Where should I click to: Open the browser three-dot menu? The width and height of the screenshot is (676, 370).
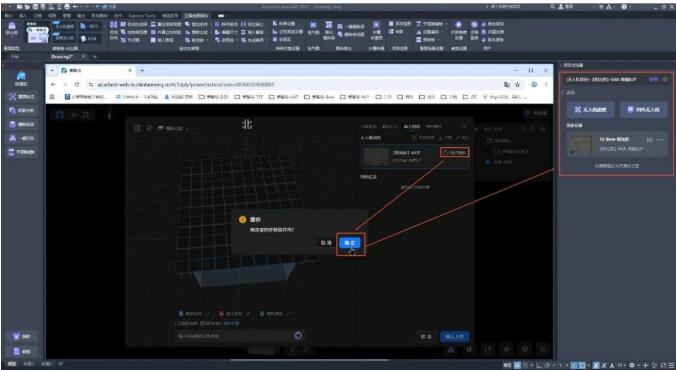tap(546, 85)
